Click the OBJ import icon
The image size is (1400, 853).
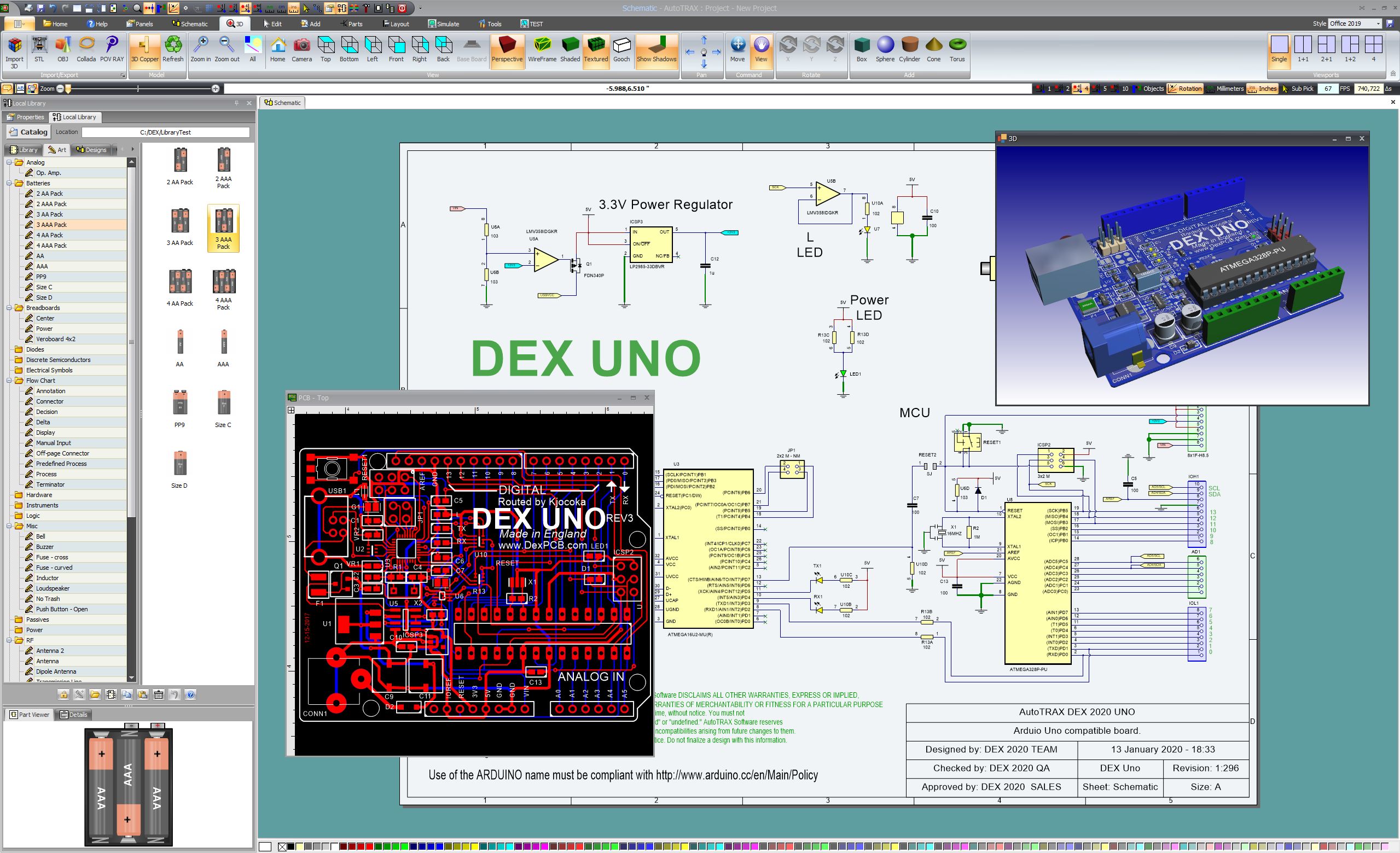(62, 49)
